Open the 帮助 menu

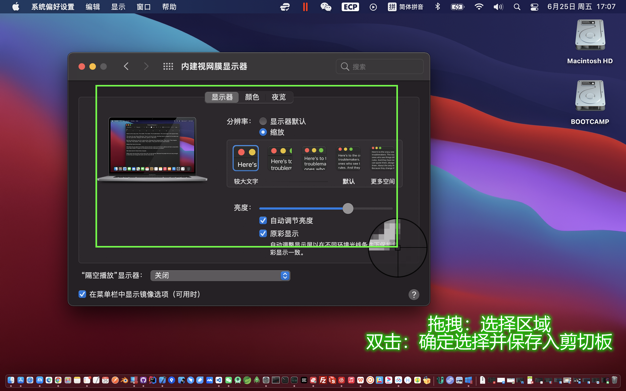(169, 7)
